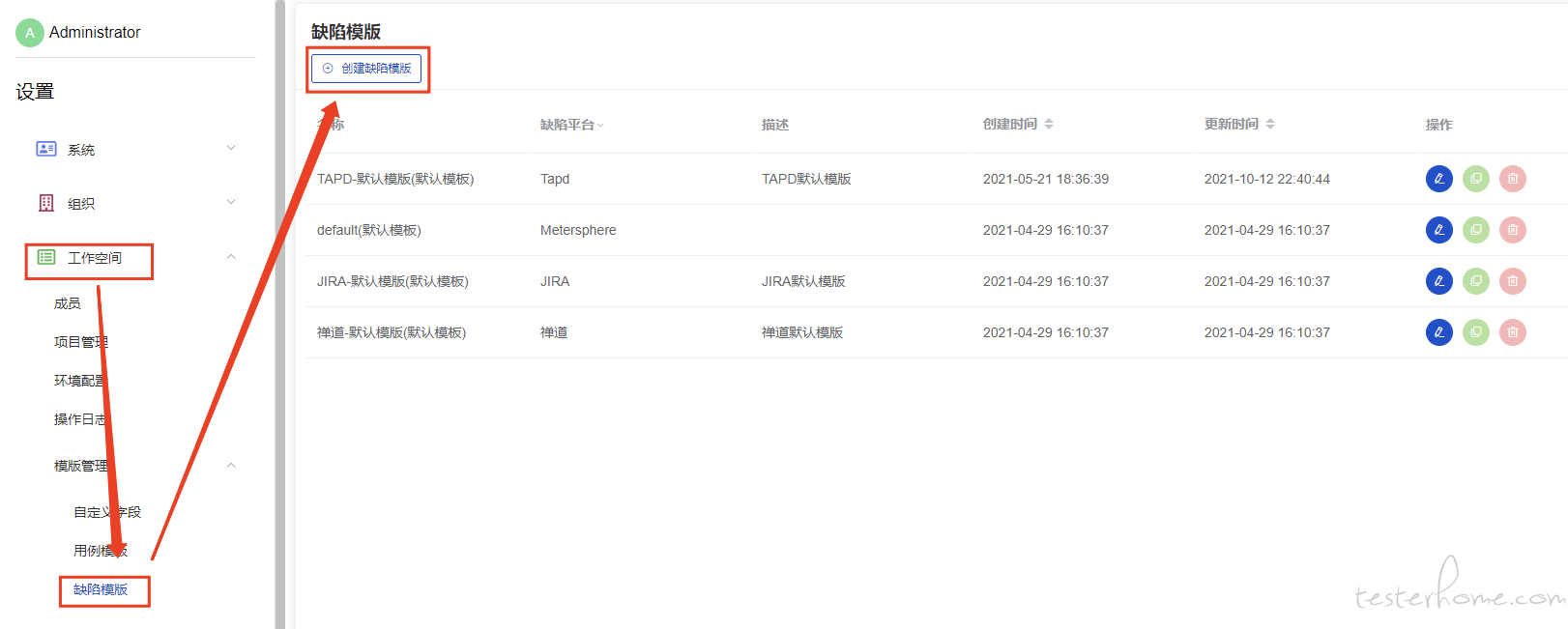Delete the default(默认模板) row
Screen dimensions: 1568x629
click(x=1513, y=230)
